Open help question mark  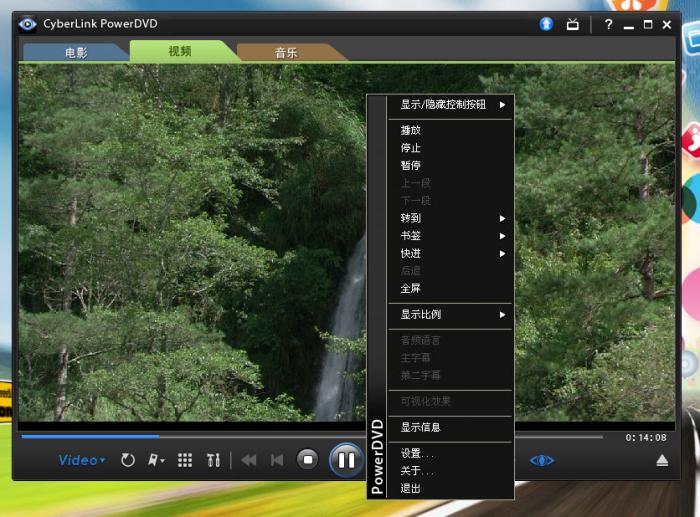point(608,24)
